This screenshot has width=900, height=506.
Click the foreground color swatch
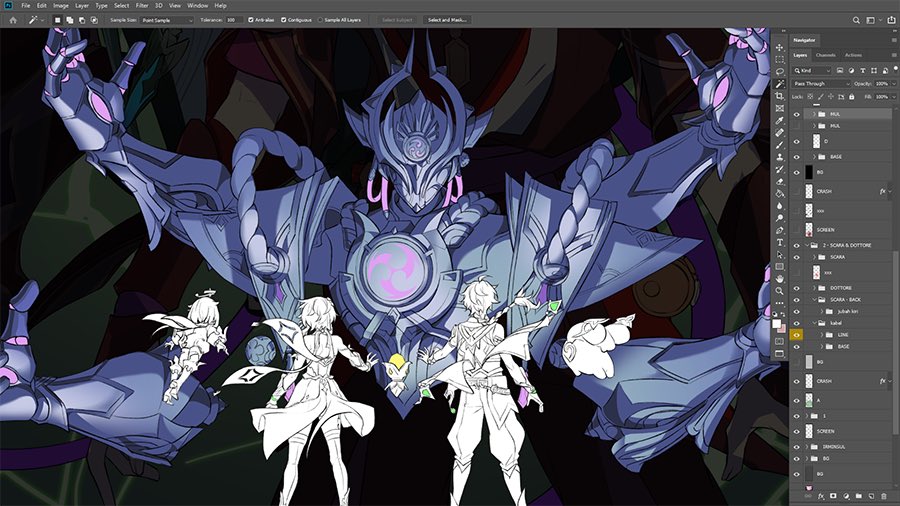[777, 324]
